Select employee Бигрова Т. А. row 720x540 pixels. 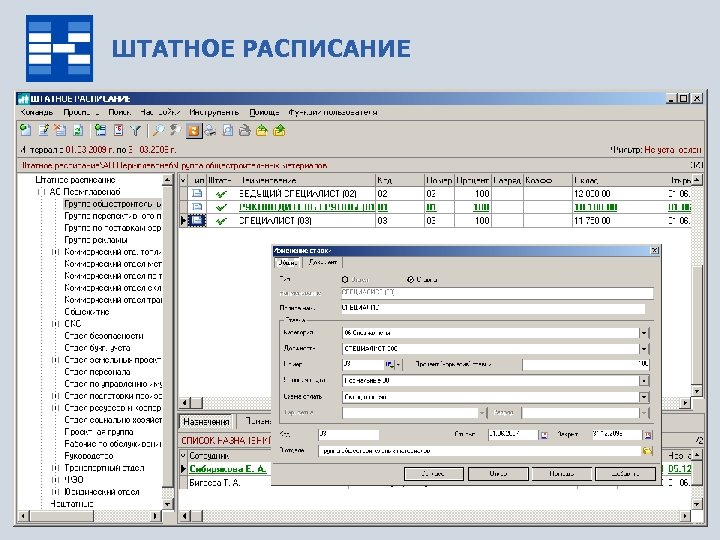point(215,483)
